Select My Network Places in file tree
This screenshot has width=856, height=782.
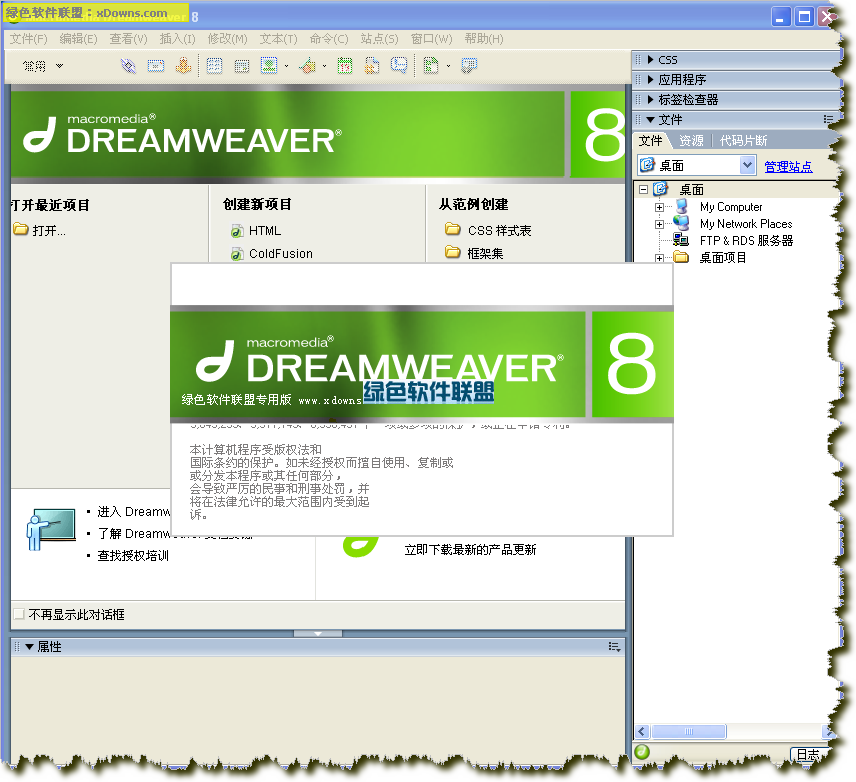(746, 224)
